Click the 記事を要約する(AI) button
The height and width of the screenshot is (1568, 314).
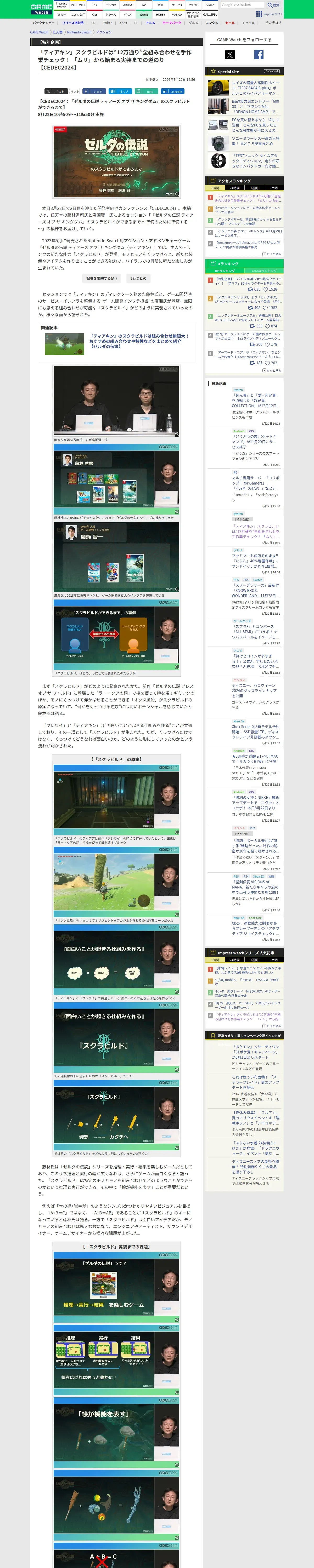point(101,278)
